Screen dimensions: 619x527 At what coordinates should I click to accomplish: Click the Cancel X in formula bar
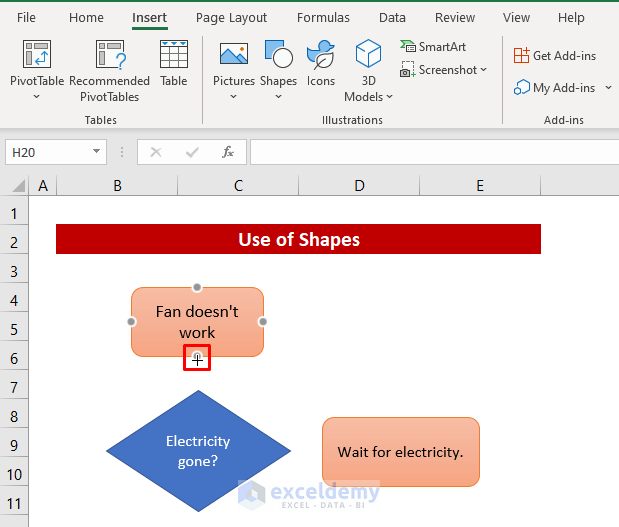point(156,152)
